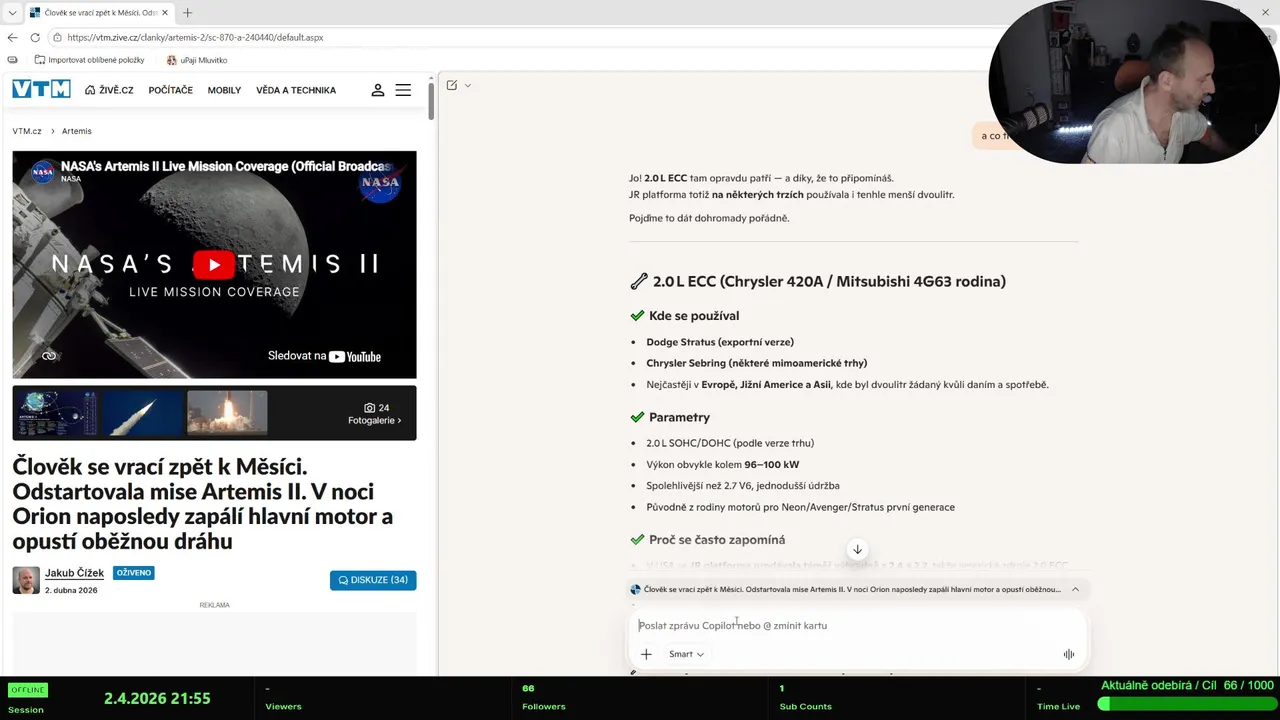Open the Artemis infographic gallery thumbnail
The image size is (1280, 720).
(55, 412)
